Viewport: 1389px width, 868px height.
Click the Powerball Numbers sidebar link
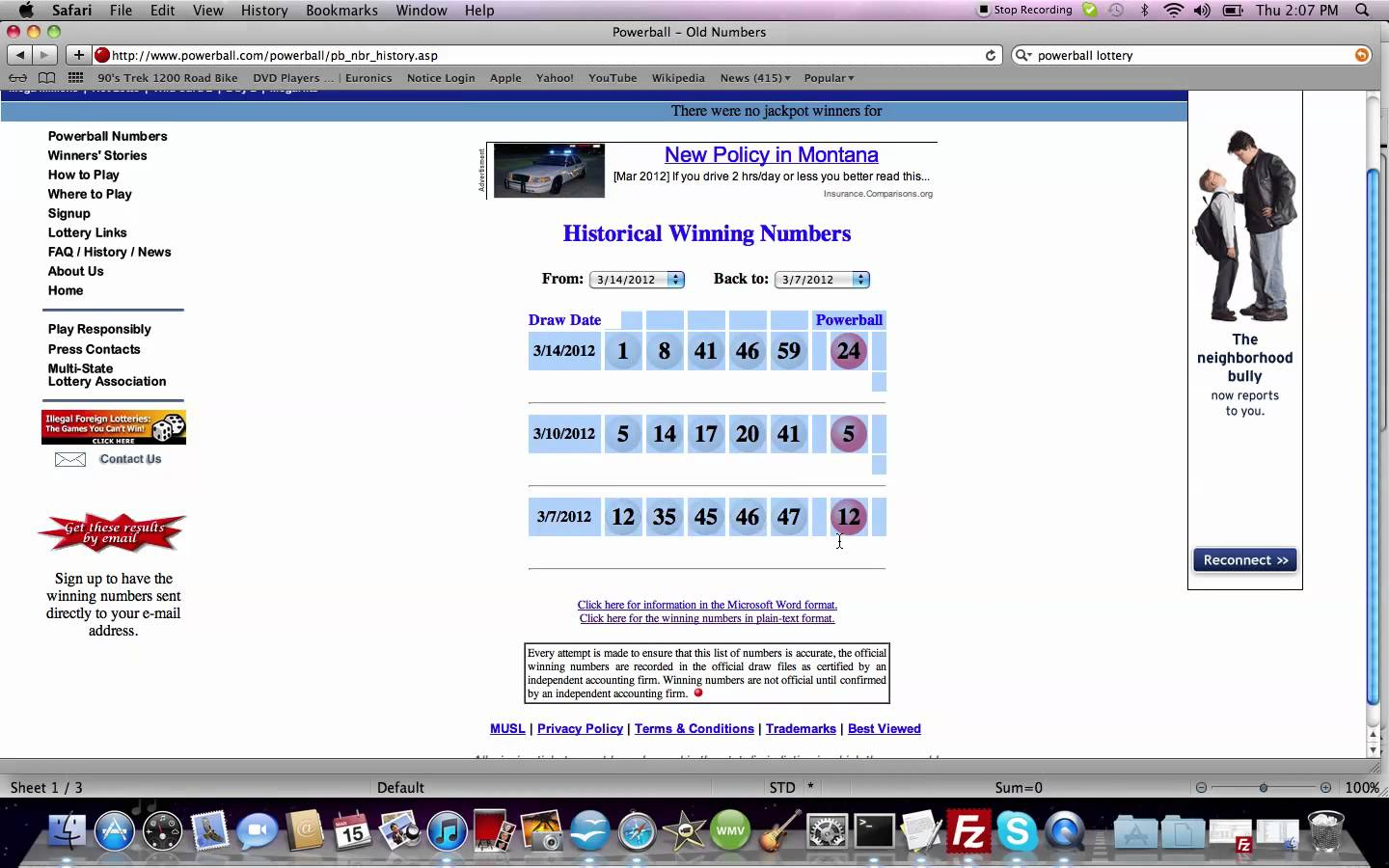click(x=108, y=136)
